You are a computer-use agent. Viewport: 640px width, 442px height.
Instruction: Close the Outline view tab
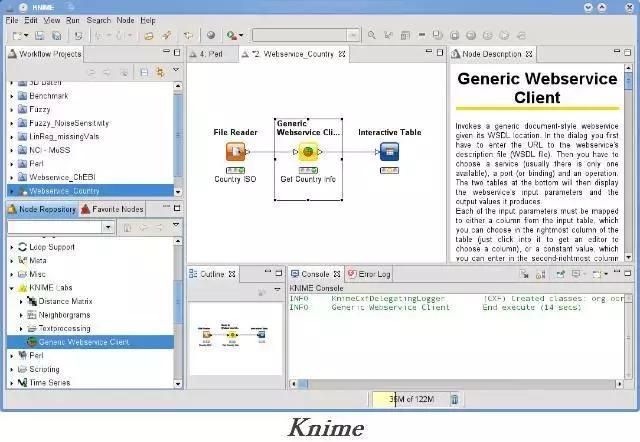coord(232,274)
